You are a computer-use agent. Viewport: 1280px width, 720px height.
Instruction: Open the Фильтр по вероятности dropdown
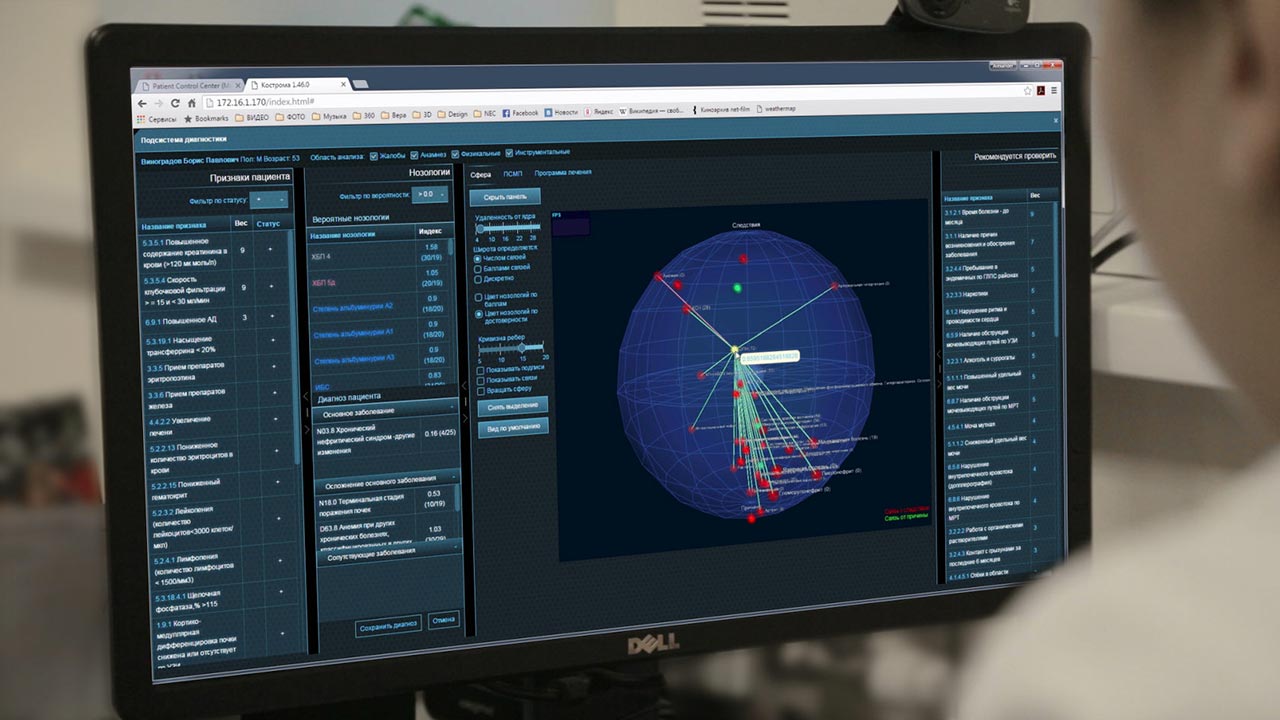point(431,194)
